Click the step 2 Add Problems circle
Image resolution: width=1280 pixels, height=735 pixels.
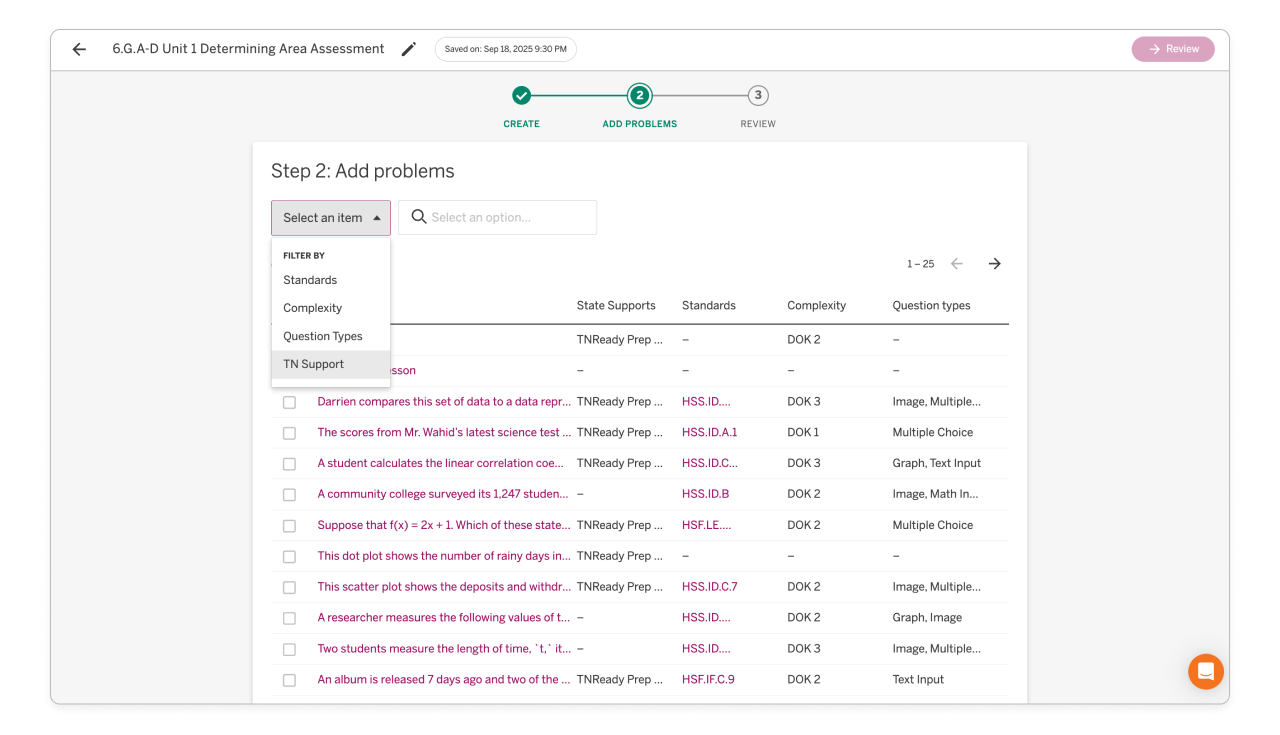pyautogui.click(x=639, y=96)
